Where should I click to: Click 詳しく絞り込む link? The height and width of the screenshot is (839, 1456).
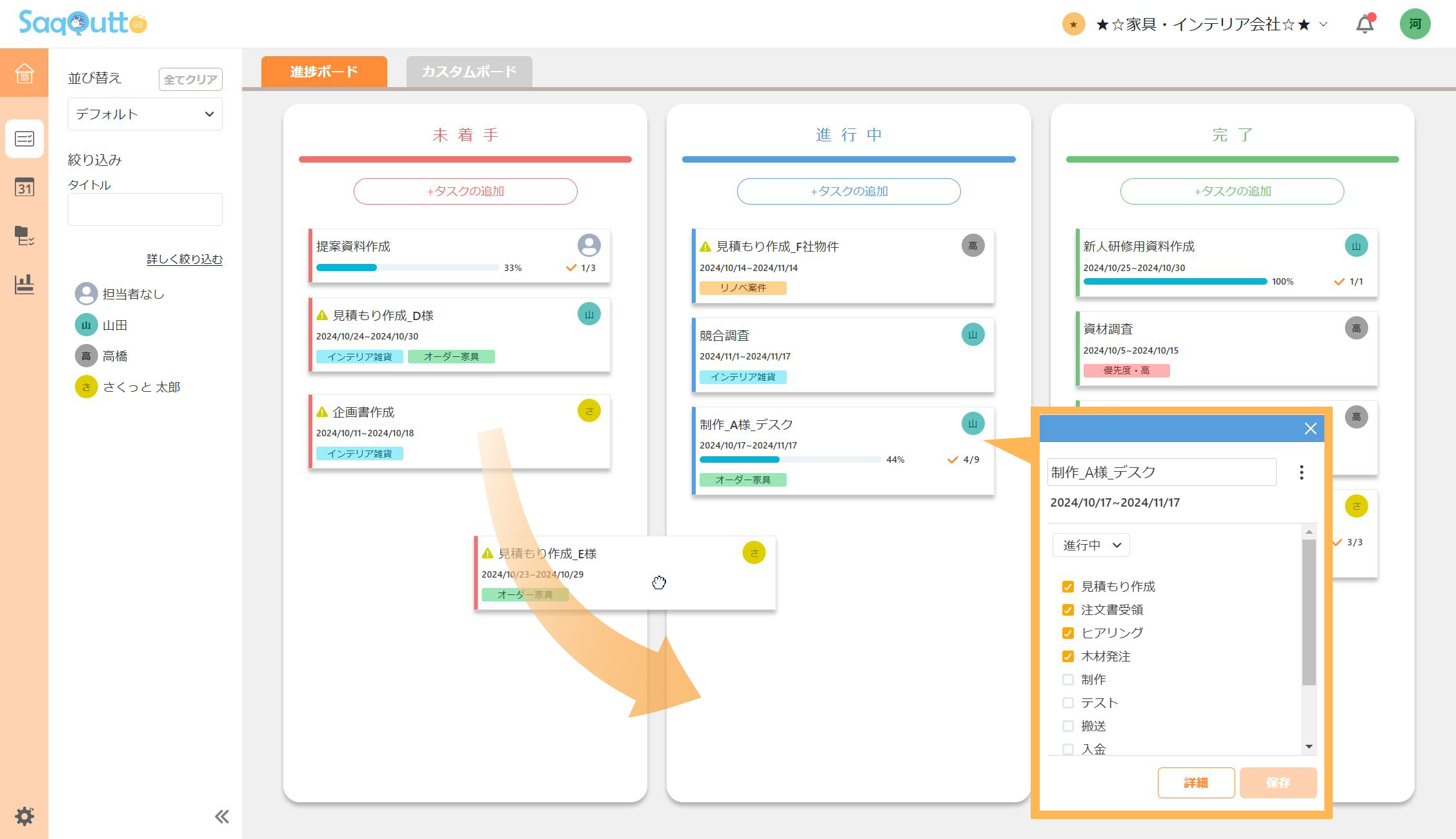(184, 259)
